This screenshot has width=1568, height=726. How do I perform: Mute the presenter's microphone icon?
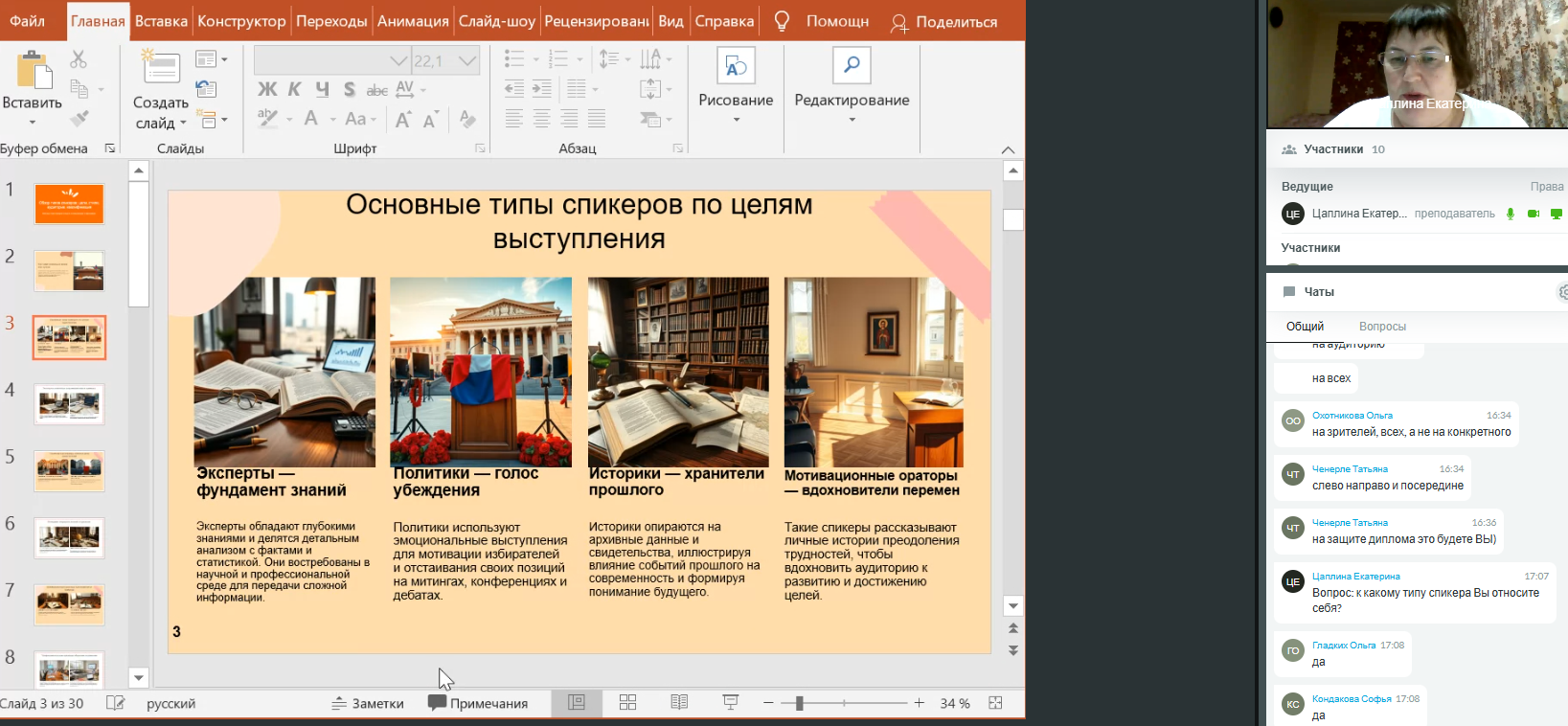[1511, 214]
